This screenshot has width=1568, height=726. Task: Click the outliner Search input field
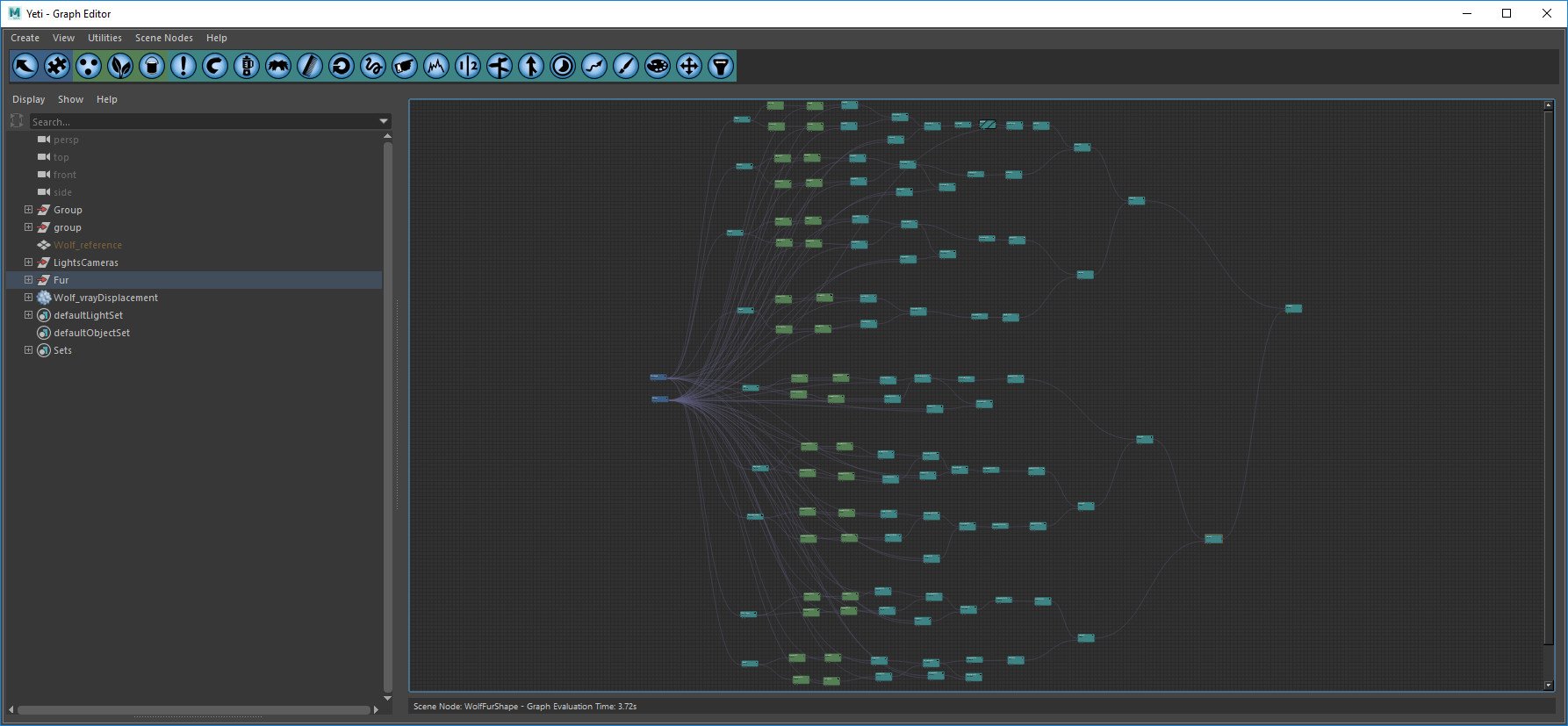202,122
